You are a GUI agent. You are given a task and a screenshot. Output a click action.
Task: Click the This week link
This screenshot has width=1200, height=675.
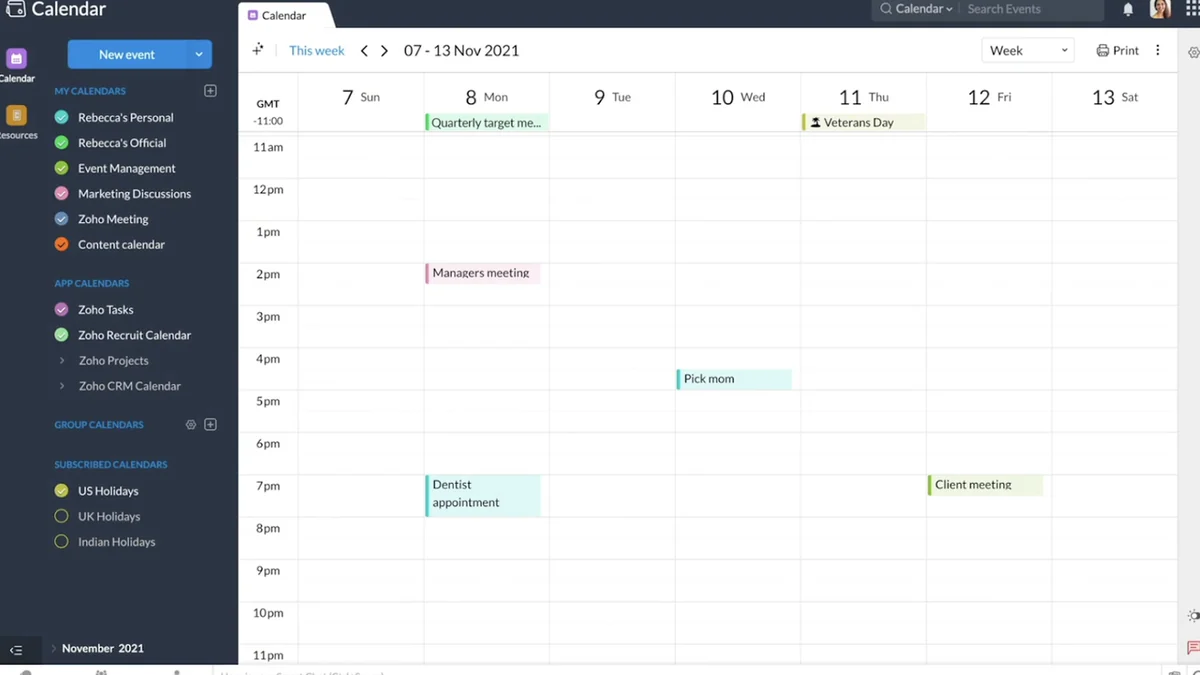(317, 51)
